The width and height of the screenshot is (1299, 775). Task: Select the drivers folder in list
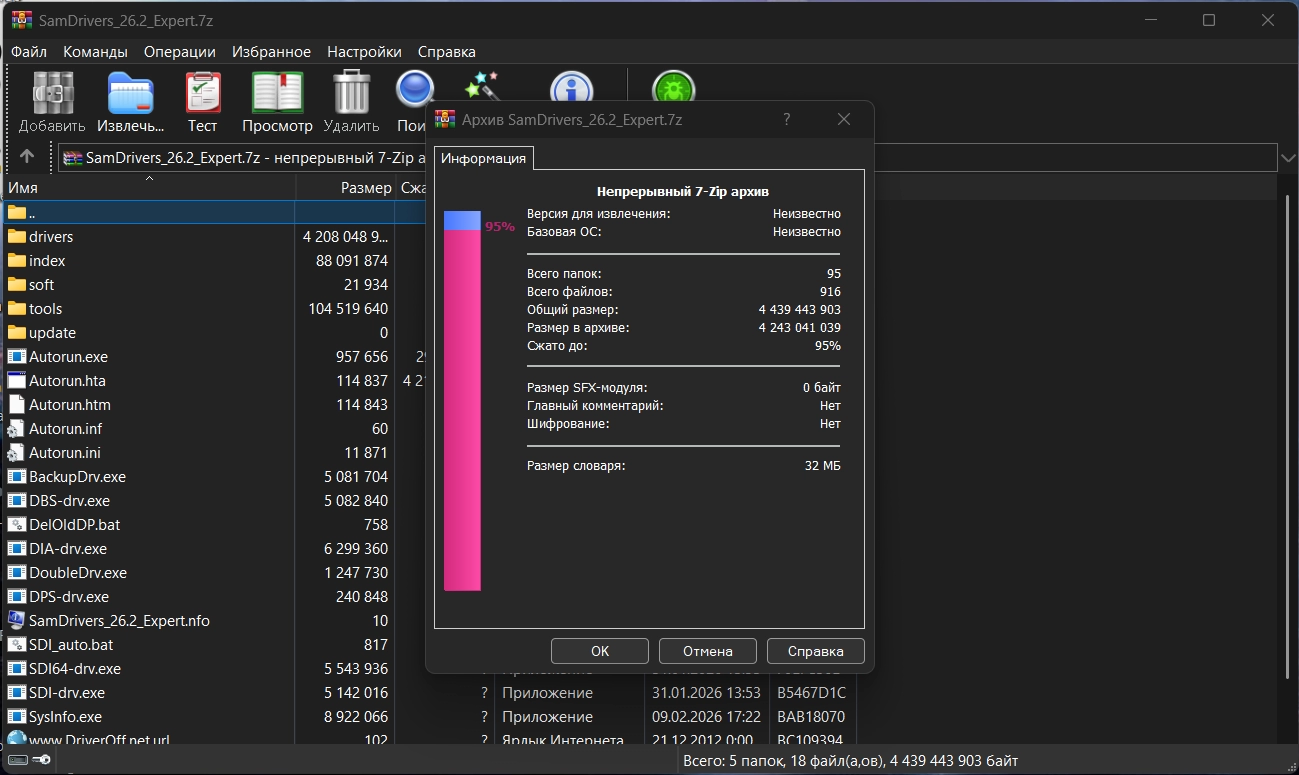(x=51, y=237)
